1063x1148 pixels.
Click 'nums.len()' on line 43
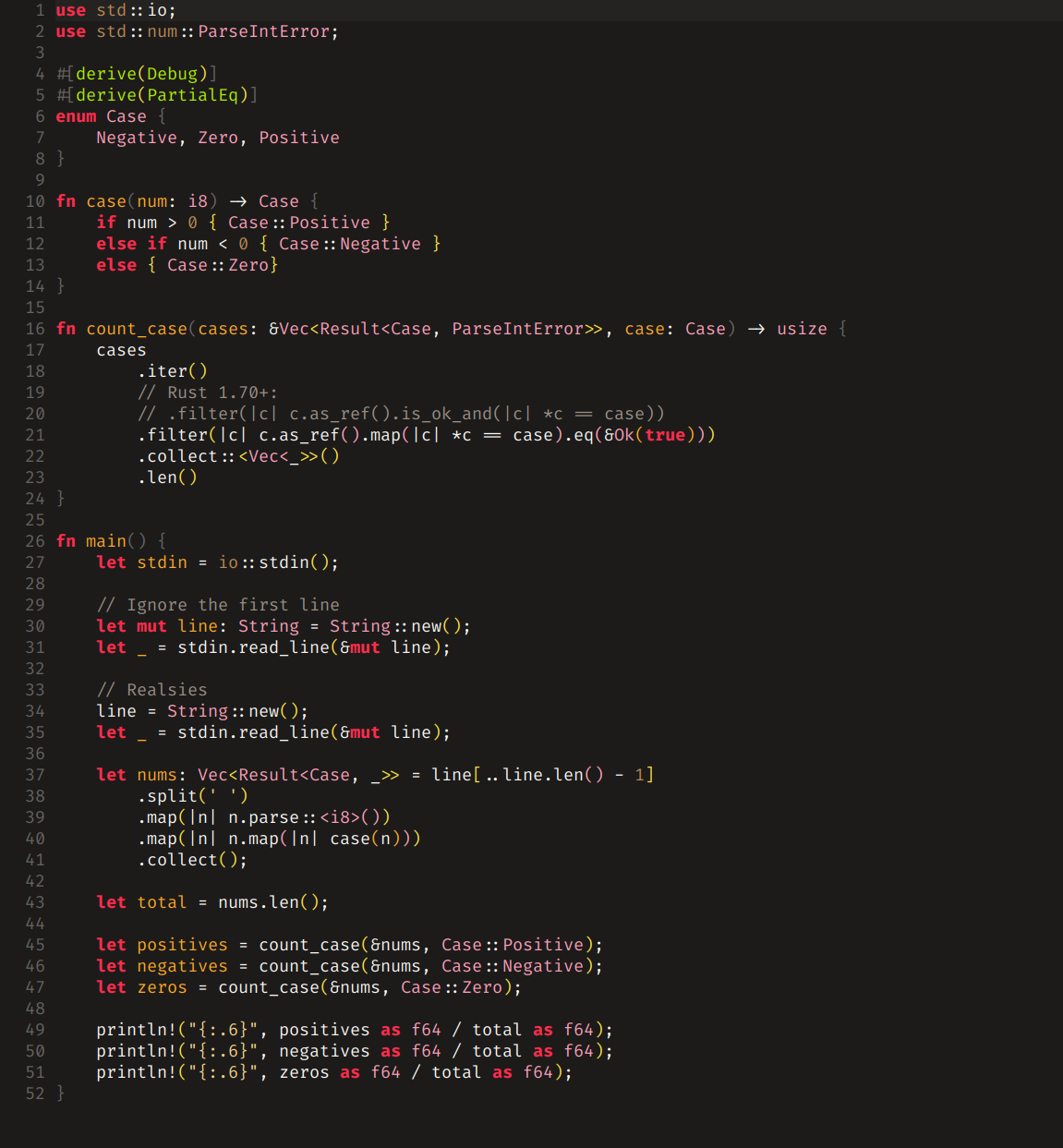coord(269,902)
